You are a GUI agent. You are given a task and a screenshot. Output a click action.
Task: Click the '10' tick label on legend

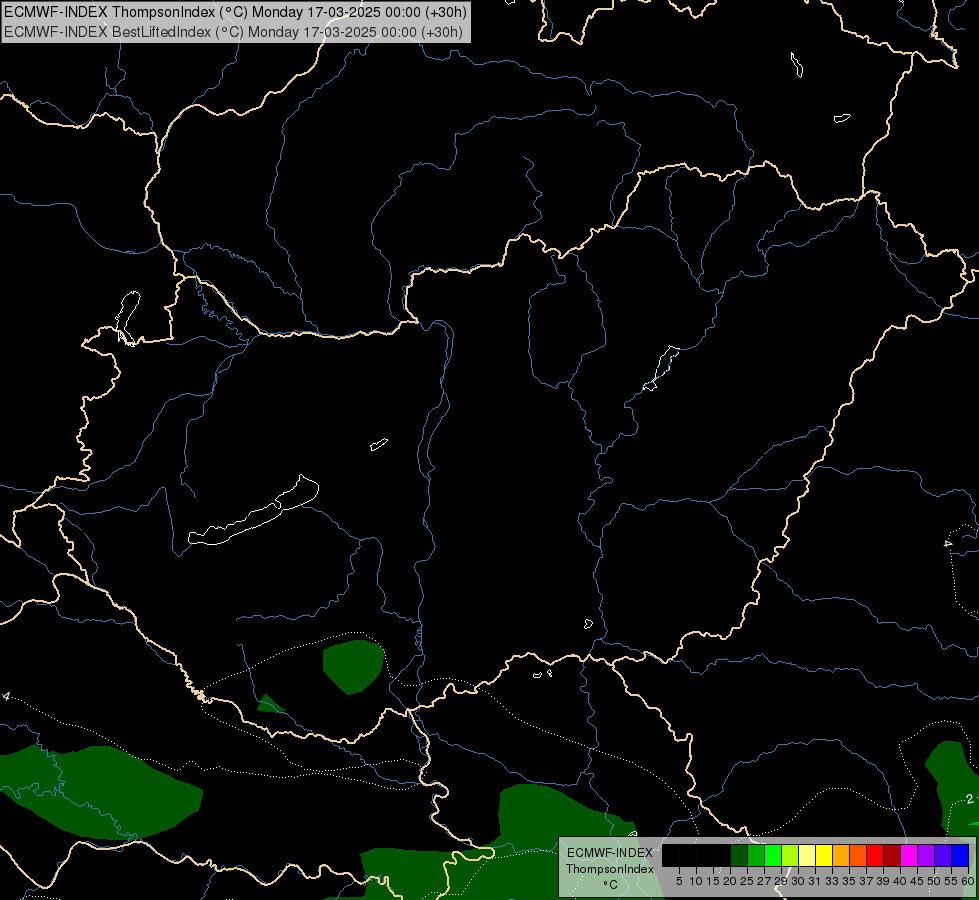(x=696, y=881)
